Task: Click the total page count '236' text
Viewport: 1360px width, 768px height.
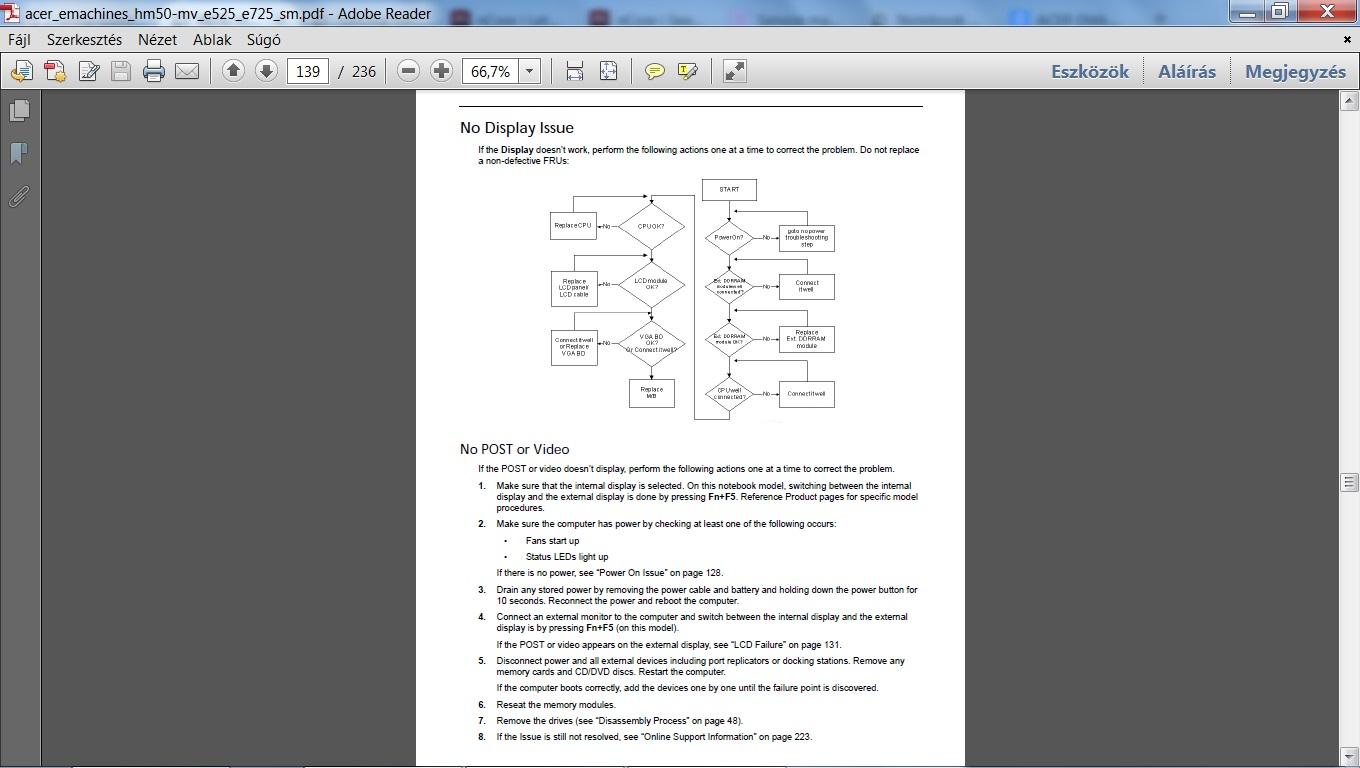Action: [364, 72]
